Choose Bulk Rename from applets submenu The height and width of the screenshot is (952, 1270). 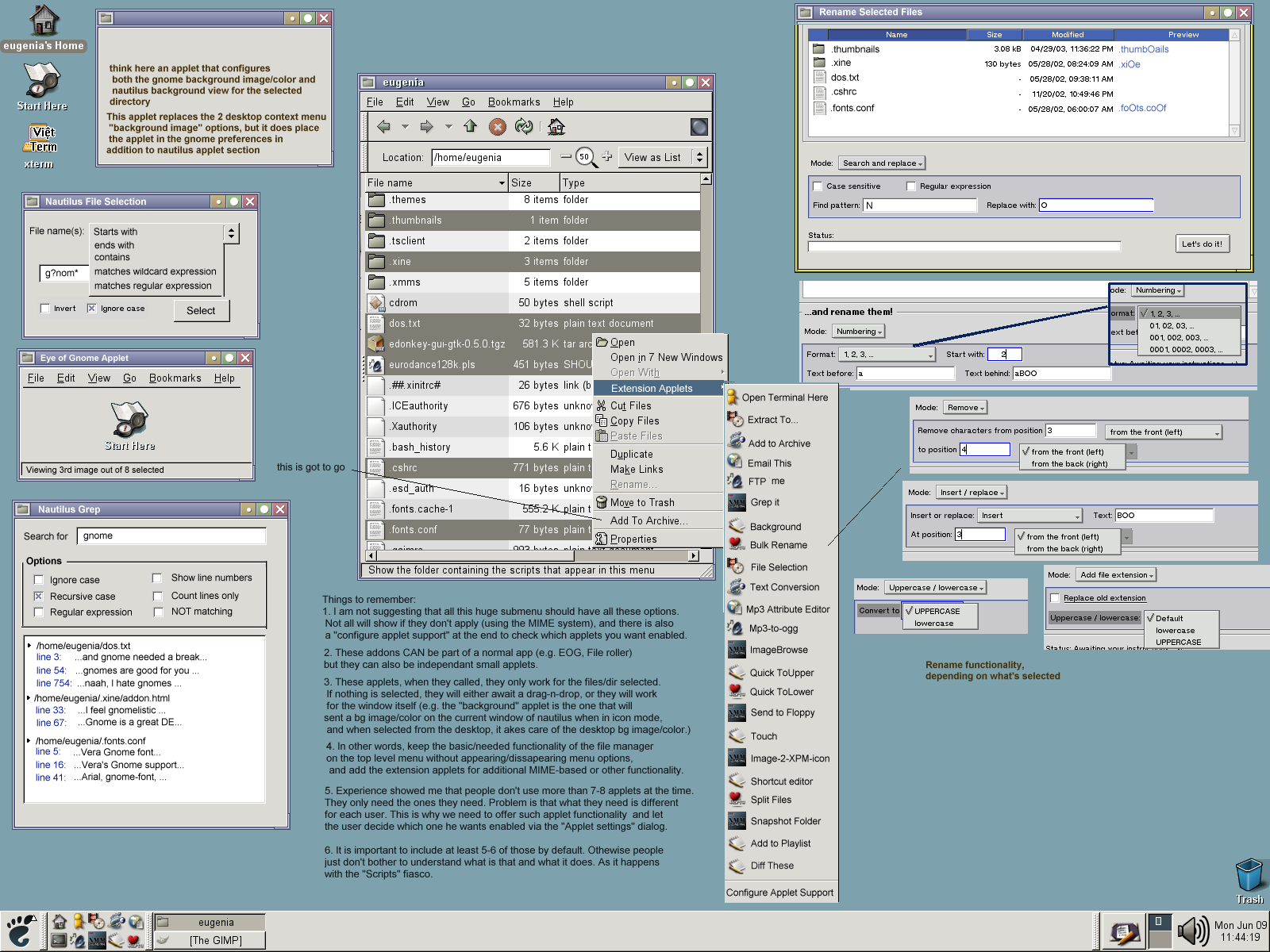778,545
